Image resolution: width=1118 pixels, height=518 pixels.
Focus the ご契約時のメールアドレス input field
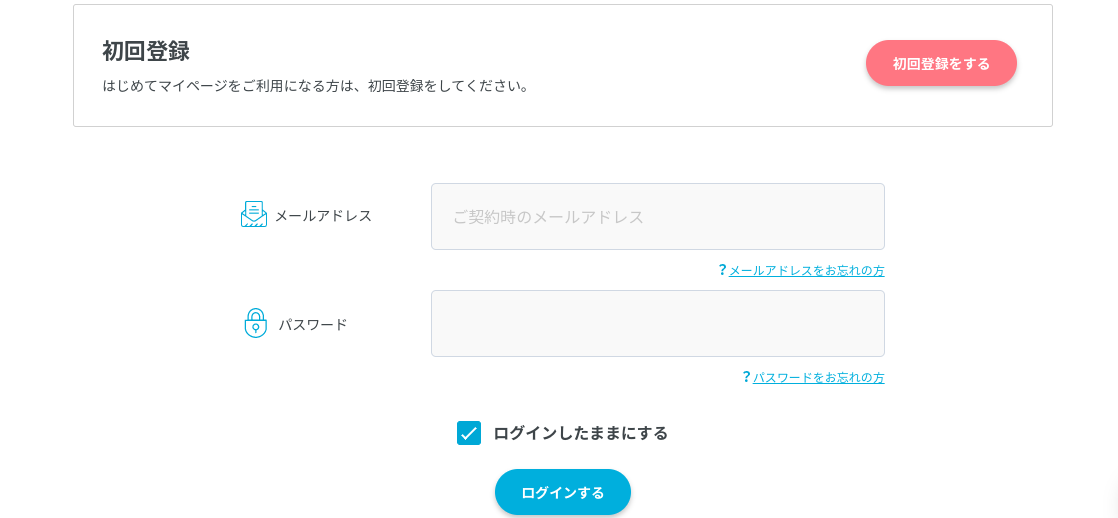[x=657, y=217]
